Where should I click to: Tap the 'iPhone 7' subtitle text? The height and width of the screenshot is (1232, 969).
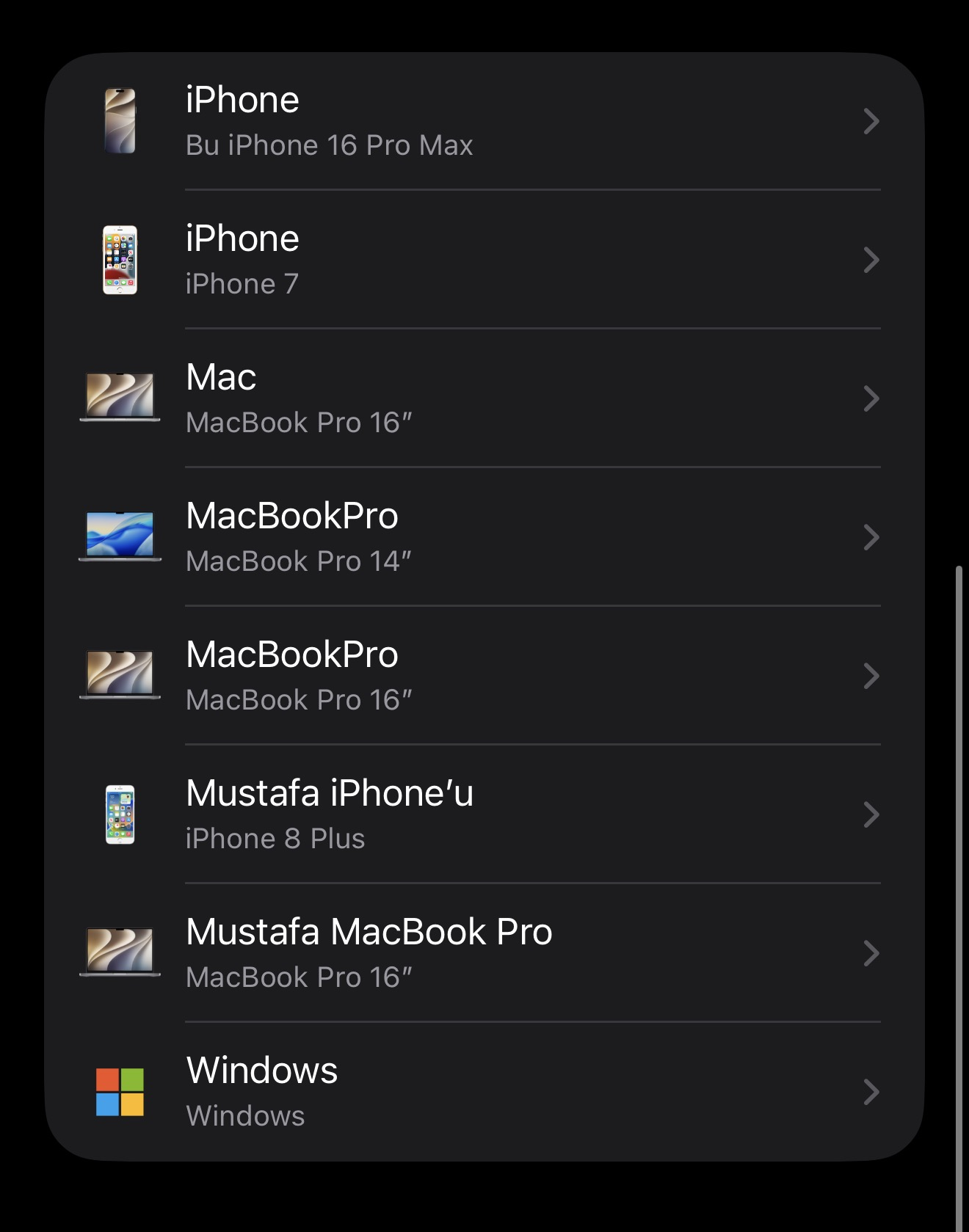[242, 284]
